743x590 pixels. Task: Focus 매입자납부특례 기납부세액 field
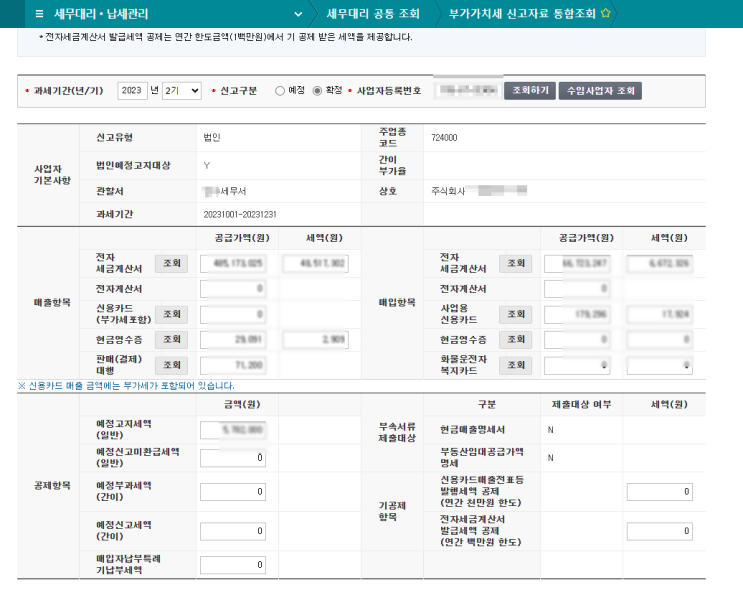[x=233, y=564]
